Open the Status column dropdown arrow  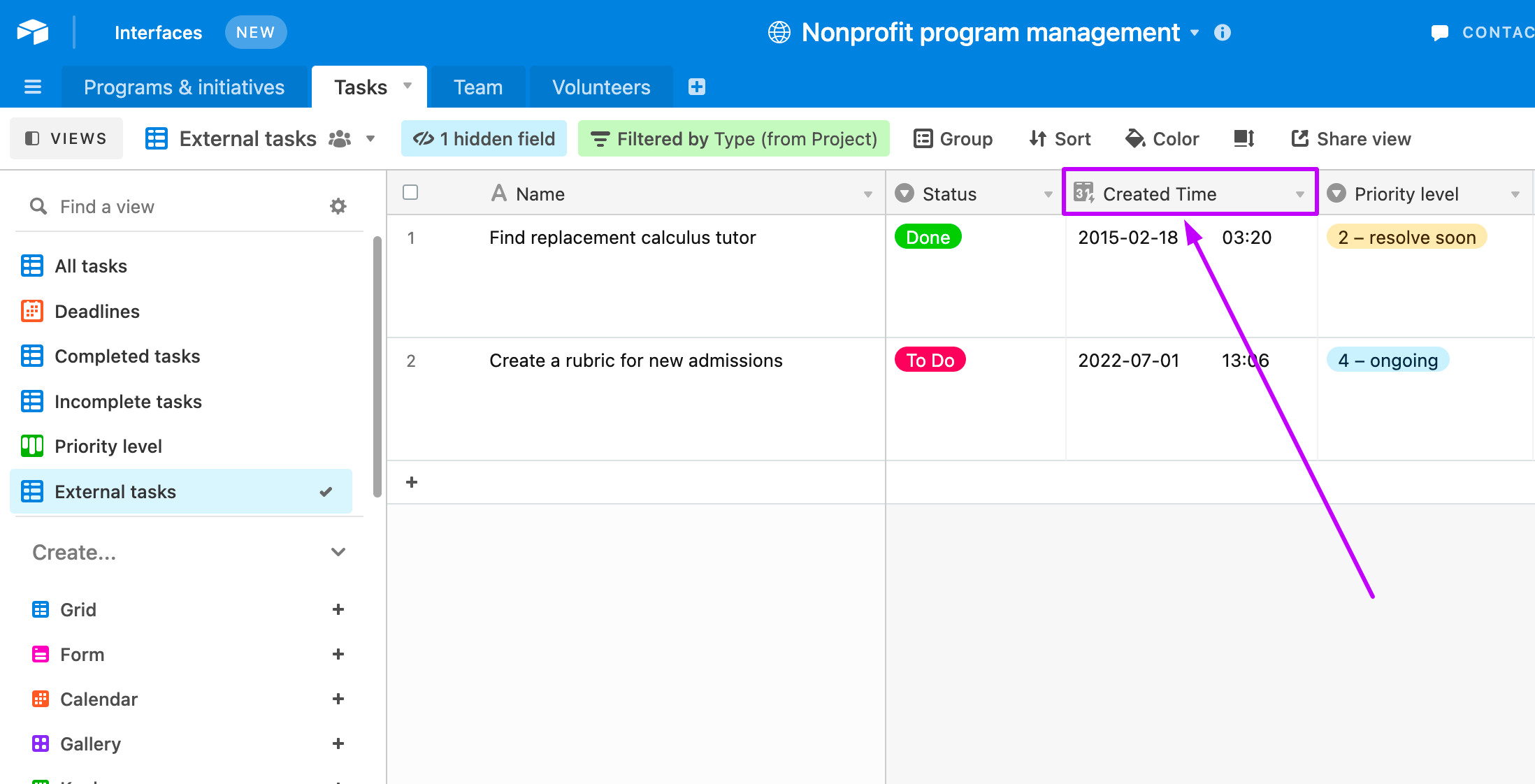point(1048,194)
